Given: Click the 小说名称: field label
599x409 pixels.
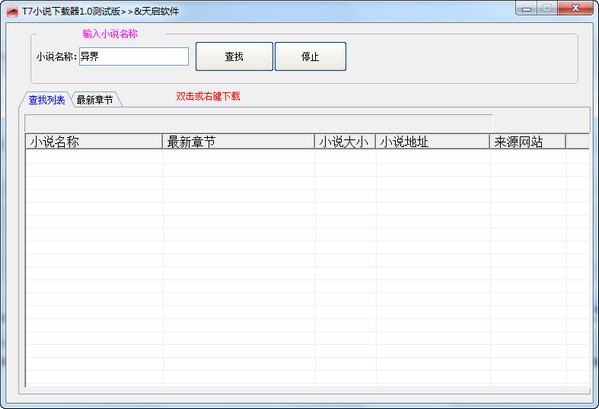Looking at the screenshot, I should (57, 57).
